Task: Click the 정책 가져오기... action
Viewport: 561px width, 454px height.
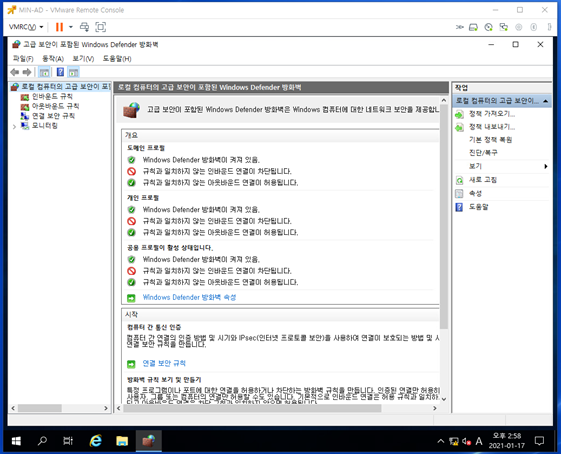Action: [492, 114]
